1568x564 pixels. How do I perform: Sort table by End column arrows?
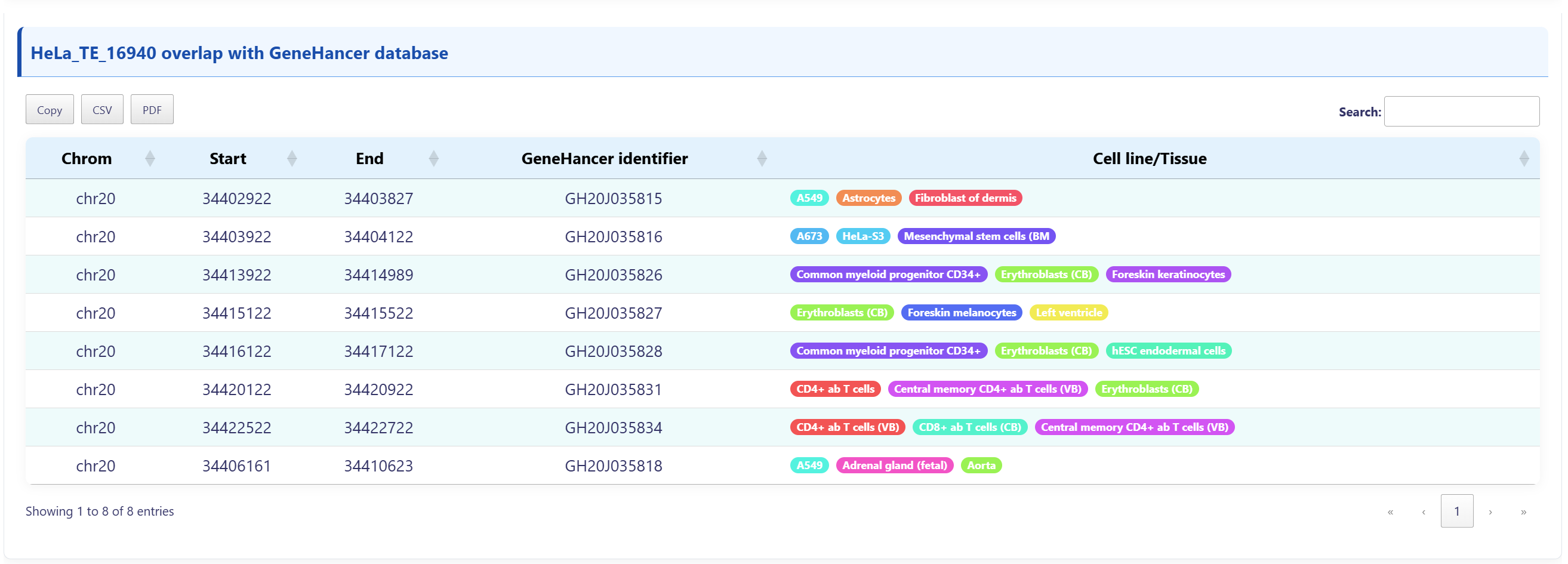coord(433,159)
